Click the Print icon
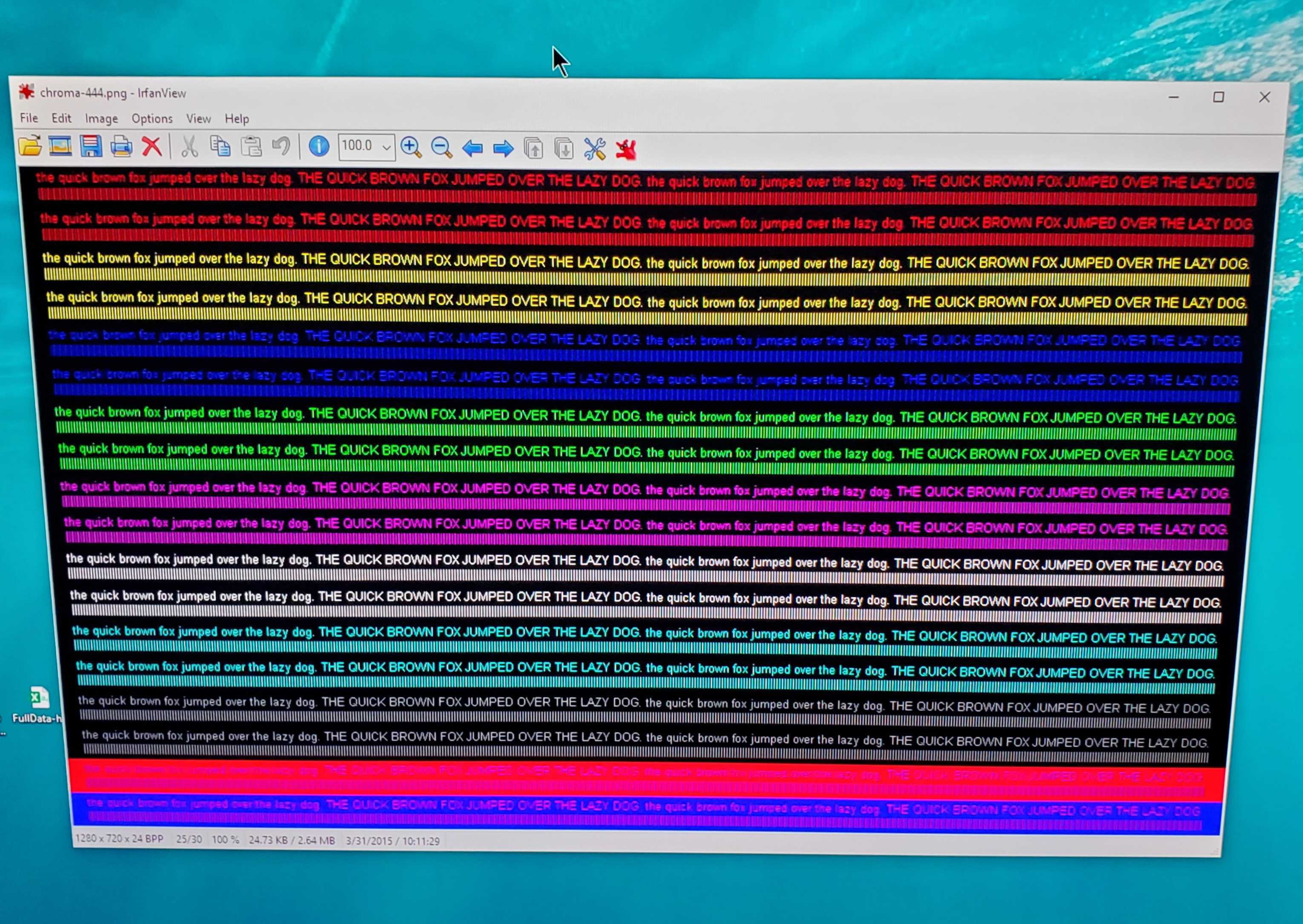The image size is (1303, 924). (121, 147)
